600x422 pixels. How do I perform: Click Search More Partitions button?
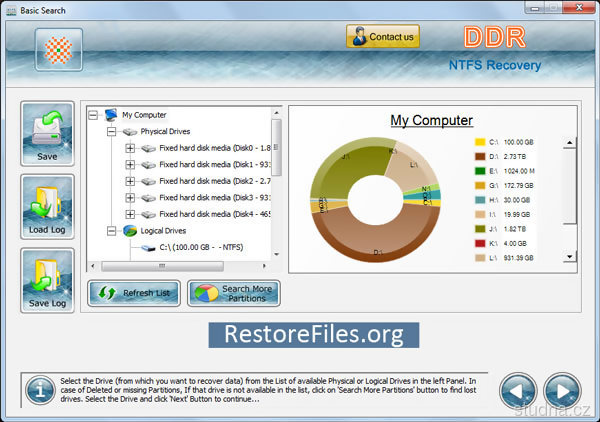click(234, 293)
